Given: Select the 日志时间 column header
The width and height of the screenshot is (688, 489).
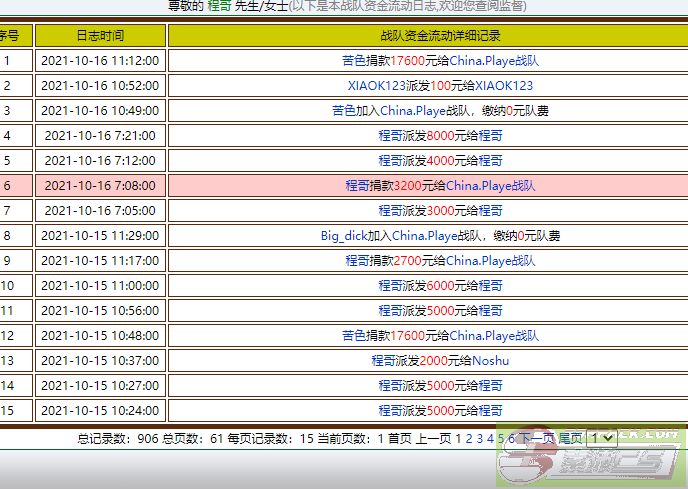Looking at the screenshot, I should (100, 35).
